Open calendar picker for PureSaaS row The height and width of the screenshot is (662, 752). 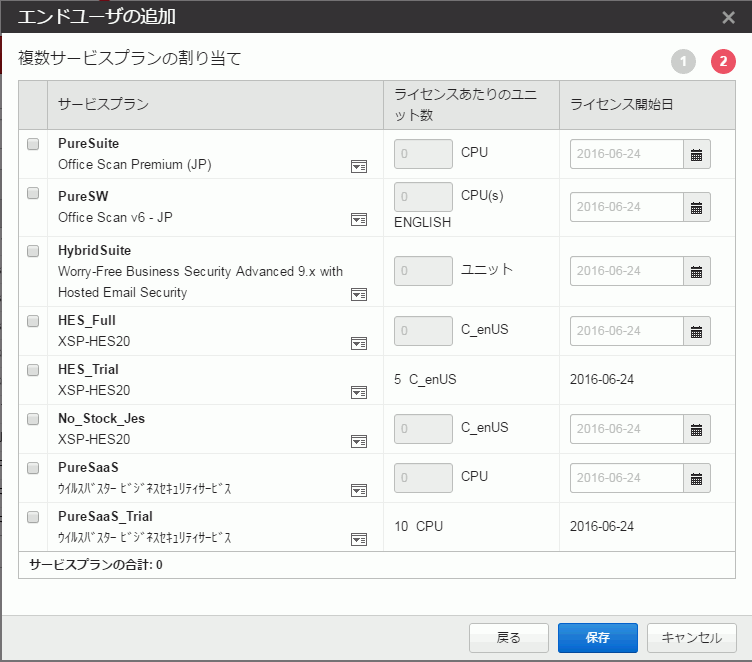(697, 478)
